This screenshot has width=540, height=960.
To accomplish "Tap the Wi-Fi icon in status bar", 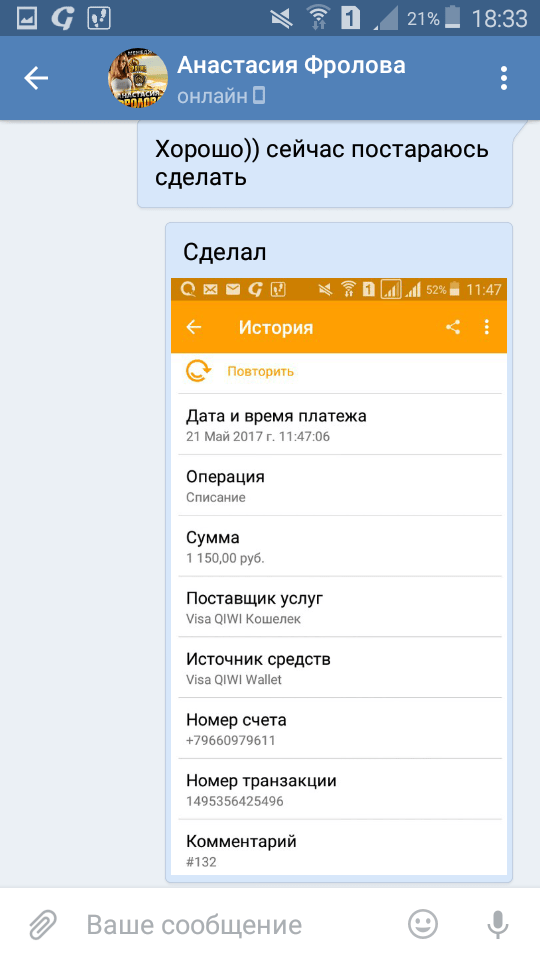I will 318,18.
